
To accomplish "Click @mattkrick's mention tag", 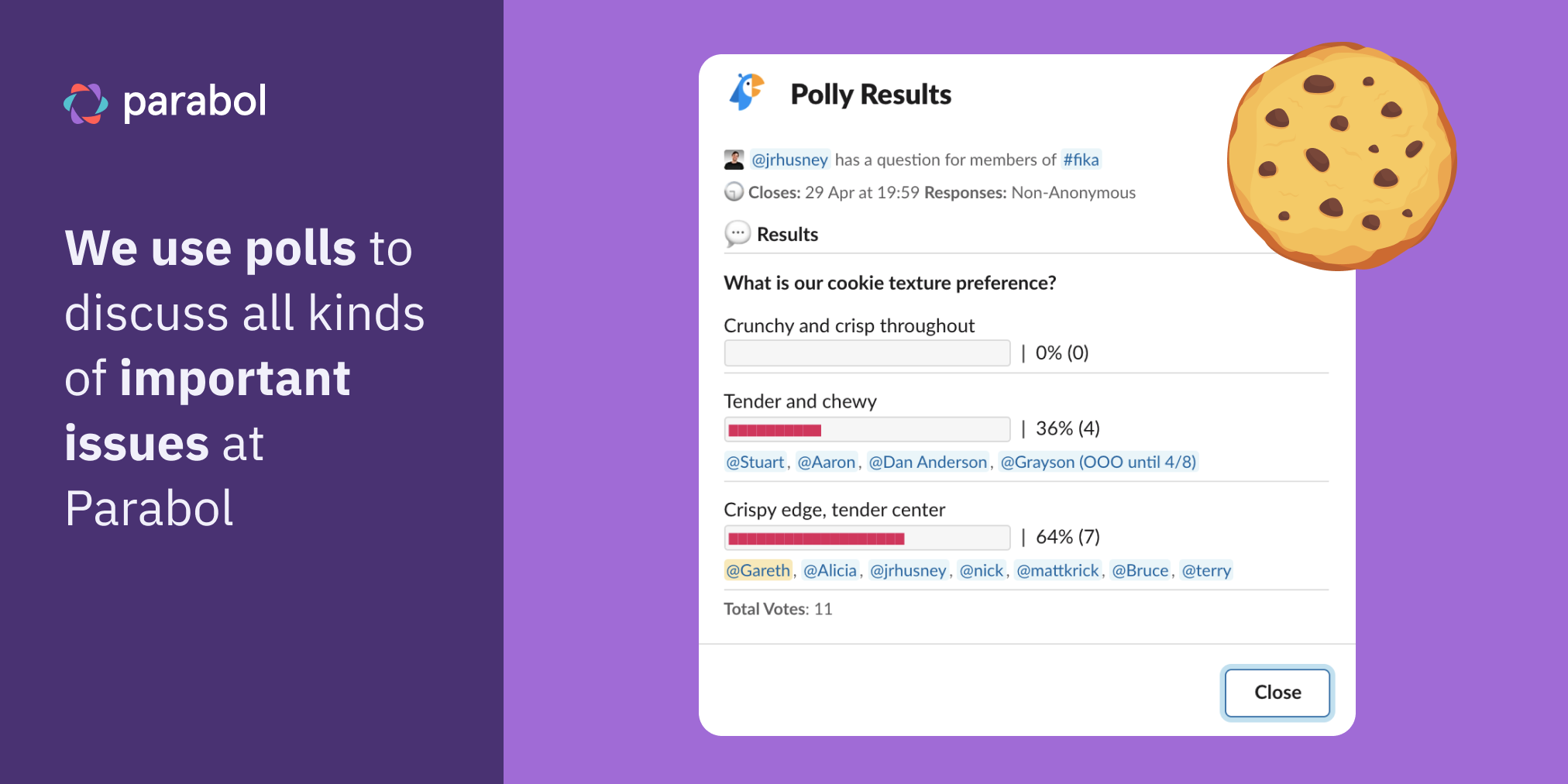I will tap(1057, 570).
